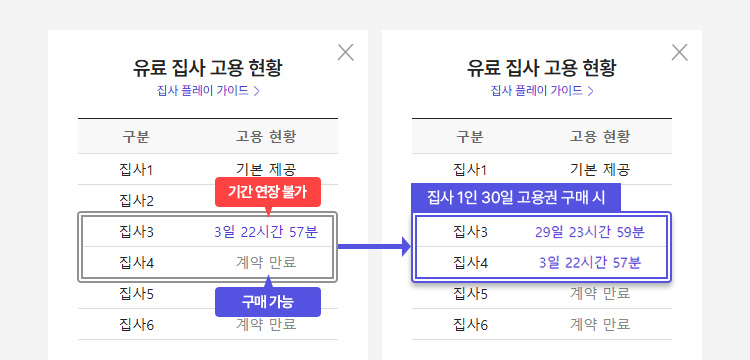
Task: Close the left 유료 집사 고용 현황 popup
Action: coord(345,53)
